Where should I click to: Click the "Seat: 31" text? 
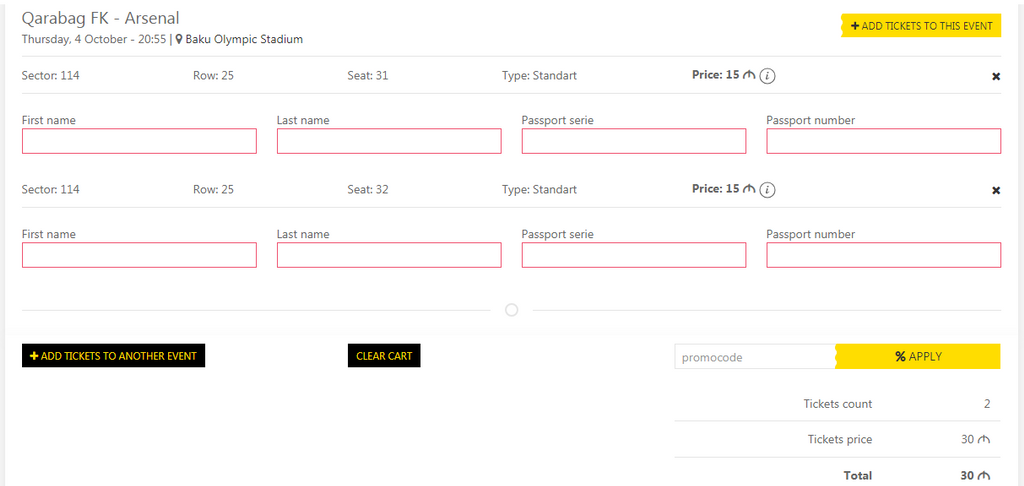[368, 76]
